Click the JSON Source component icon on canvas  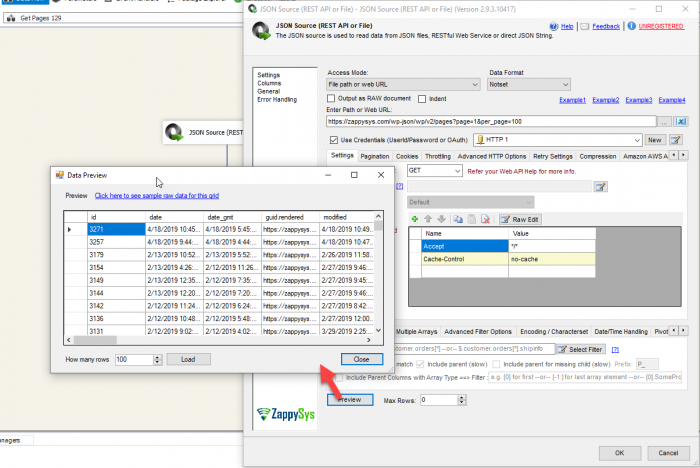click(174, 132)
